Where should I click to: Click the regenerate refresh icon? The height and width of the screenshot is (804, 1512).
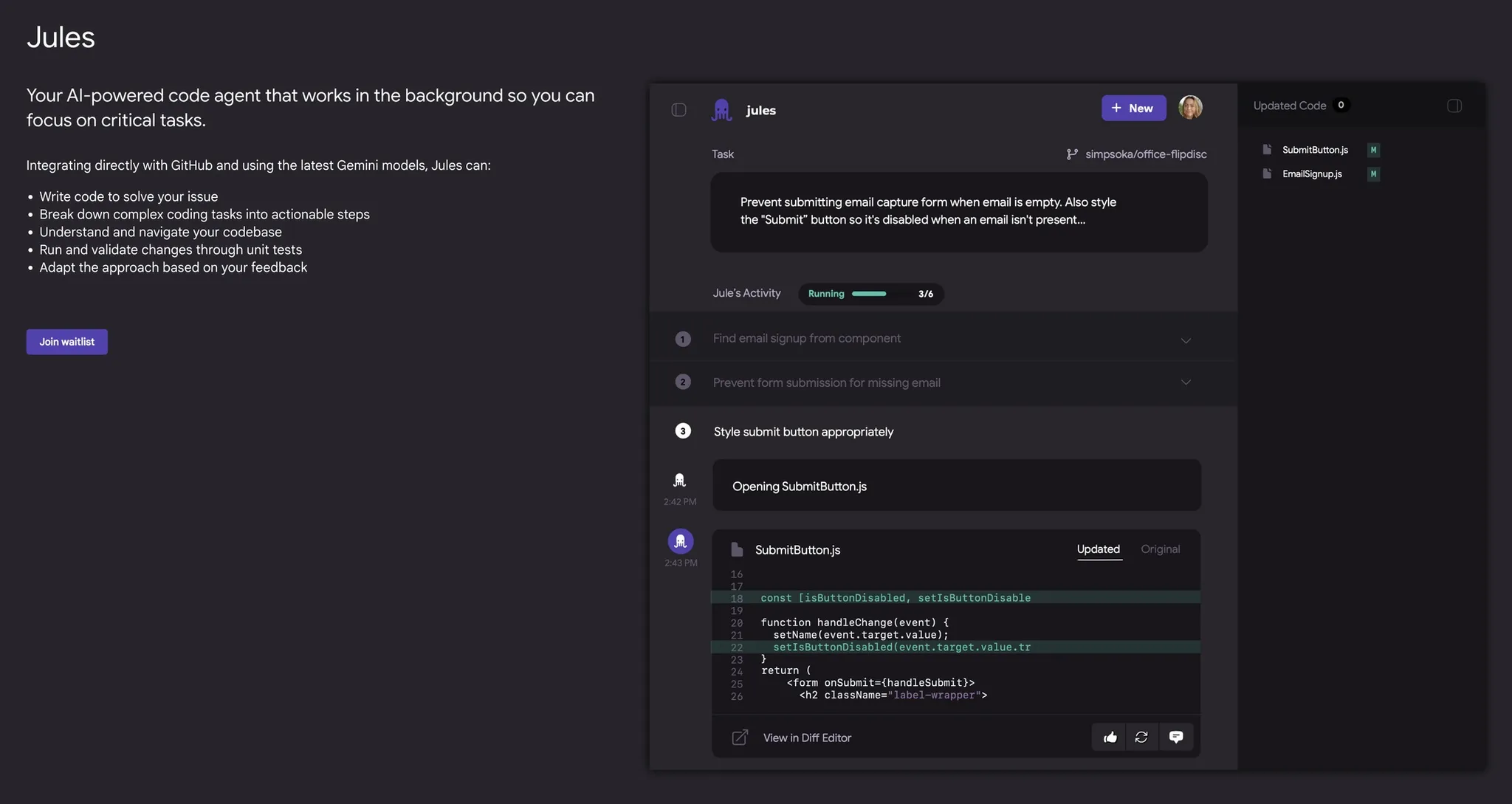click(x=1141, y=737)
